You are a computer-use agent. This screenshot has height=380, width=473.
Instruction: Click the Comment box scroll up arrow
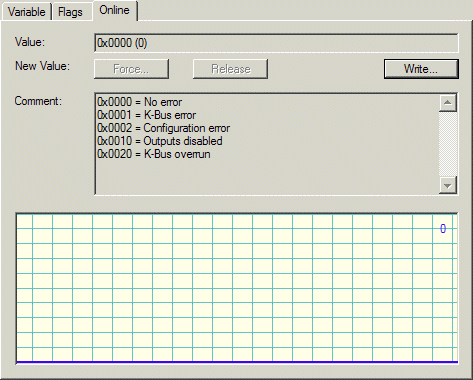point(448,103)
